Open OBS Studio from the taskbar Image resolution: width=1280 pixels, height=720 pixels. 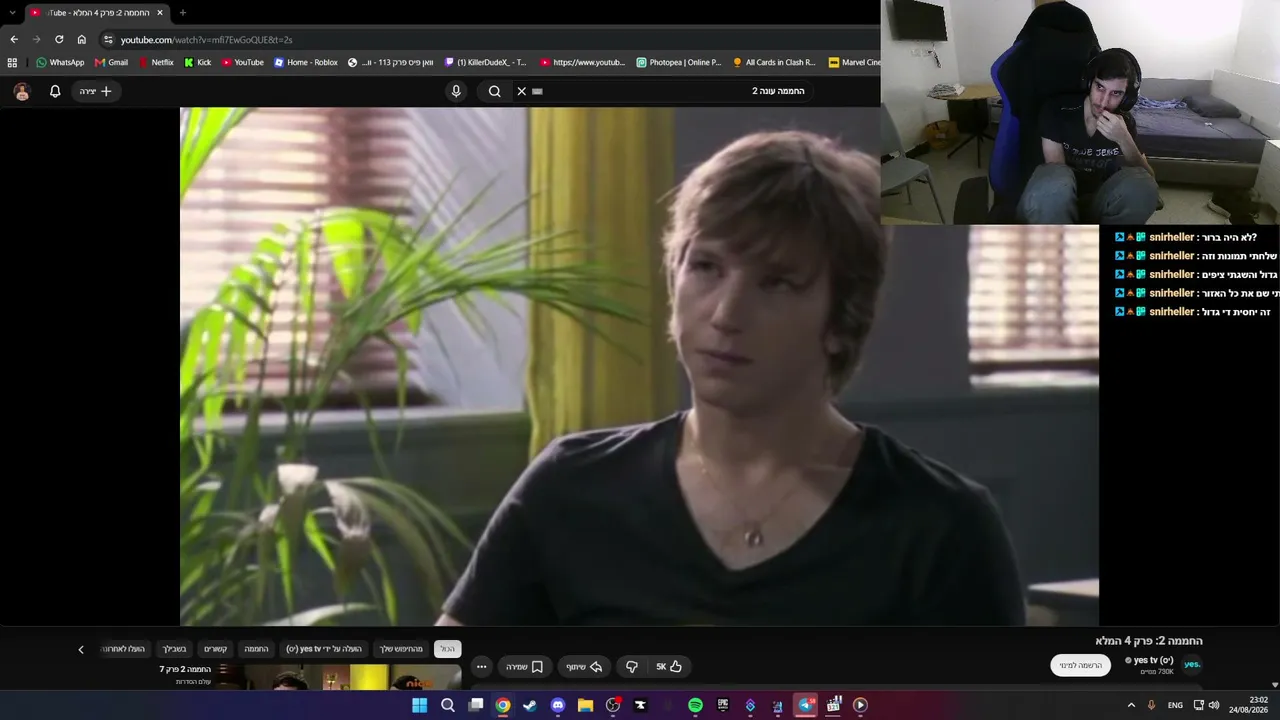[613, 705]
